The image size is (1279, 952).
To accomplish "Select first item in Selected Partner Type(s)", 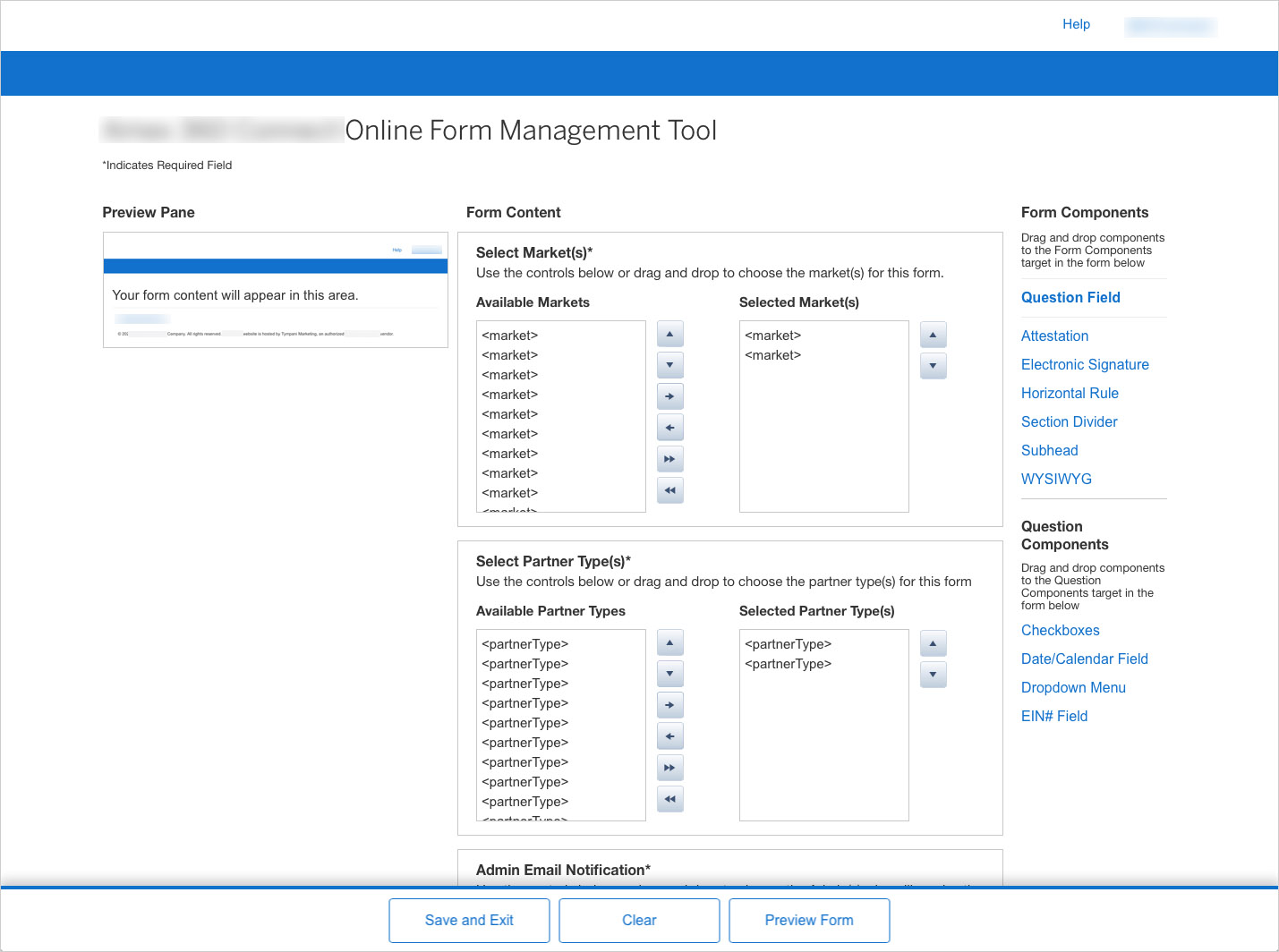I will pos(788,644).
